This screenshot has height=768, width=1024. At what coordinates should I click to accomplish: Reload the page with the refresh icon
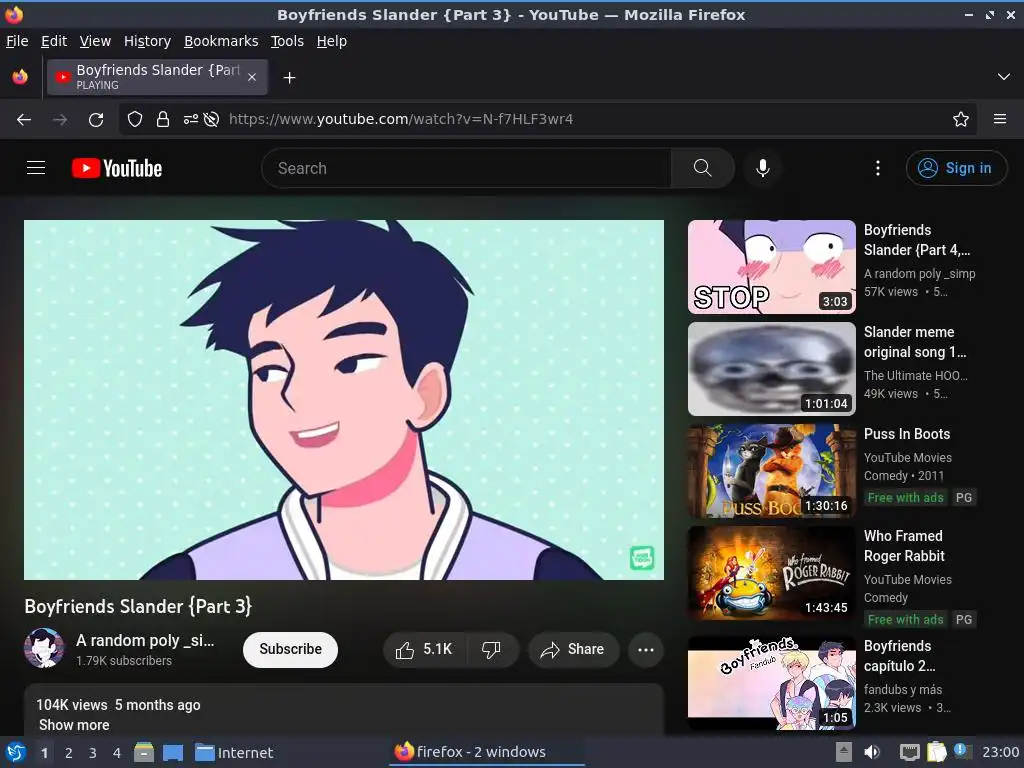tap(96, 120)
